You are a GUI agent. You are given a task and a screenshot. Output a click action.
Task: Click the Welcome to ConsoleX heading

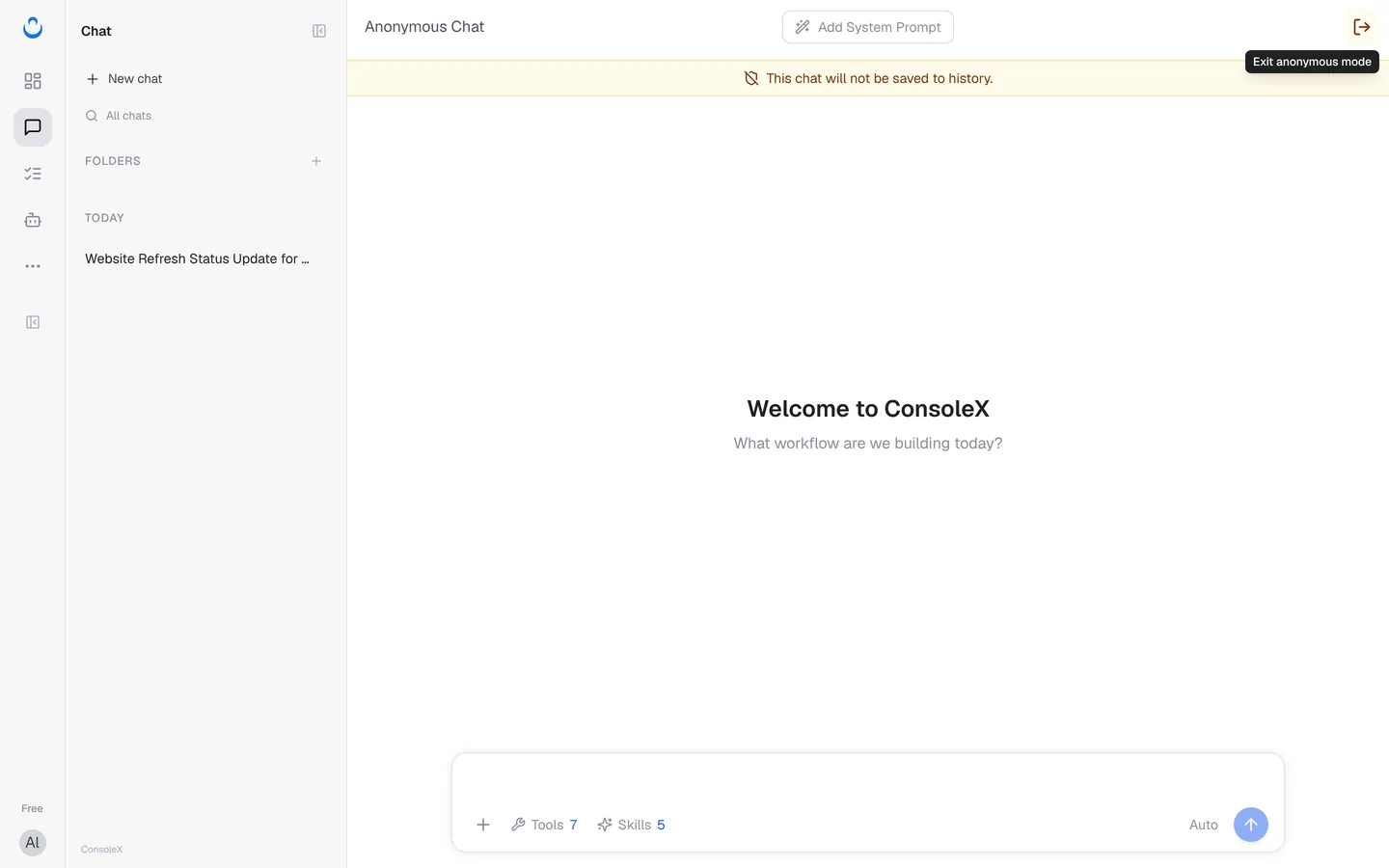[x=868, y=409]
